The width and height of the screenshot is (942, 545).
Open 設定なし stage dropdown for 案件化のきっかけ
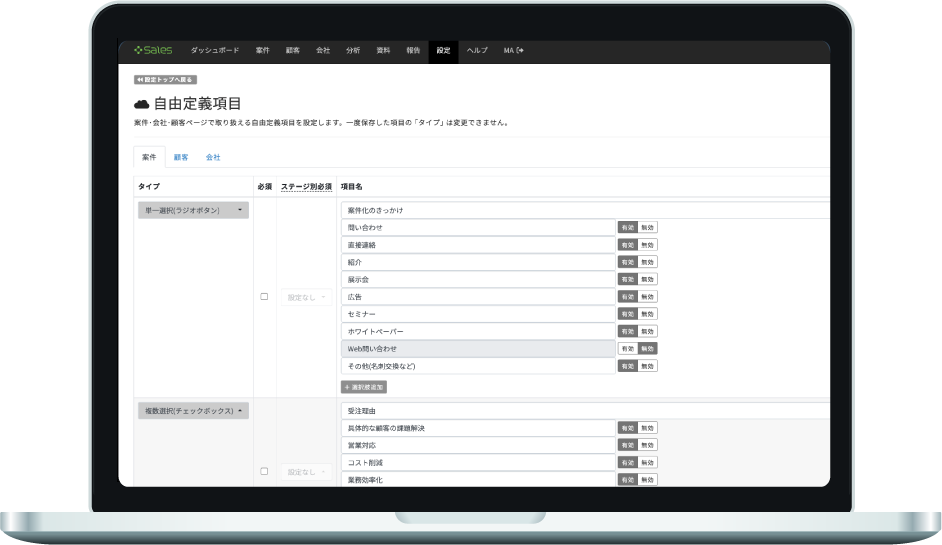tap(306, 297)
